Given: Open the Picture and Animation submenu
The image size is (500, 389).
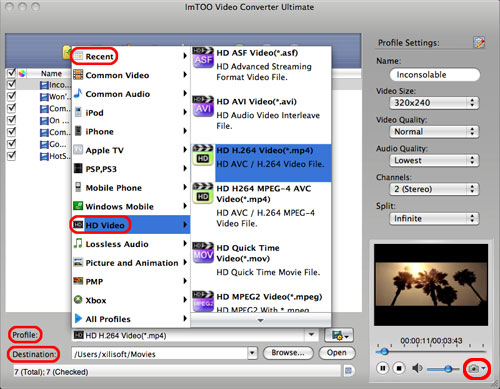Looking at the screenshot, I should tap(131, 263).
